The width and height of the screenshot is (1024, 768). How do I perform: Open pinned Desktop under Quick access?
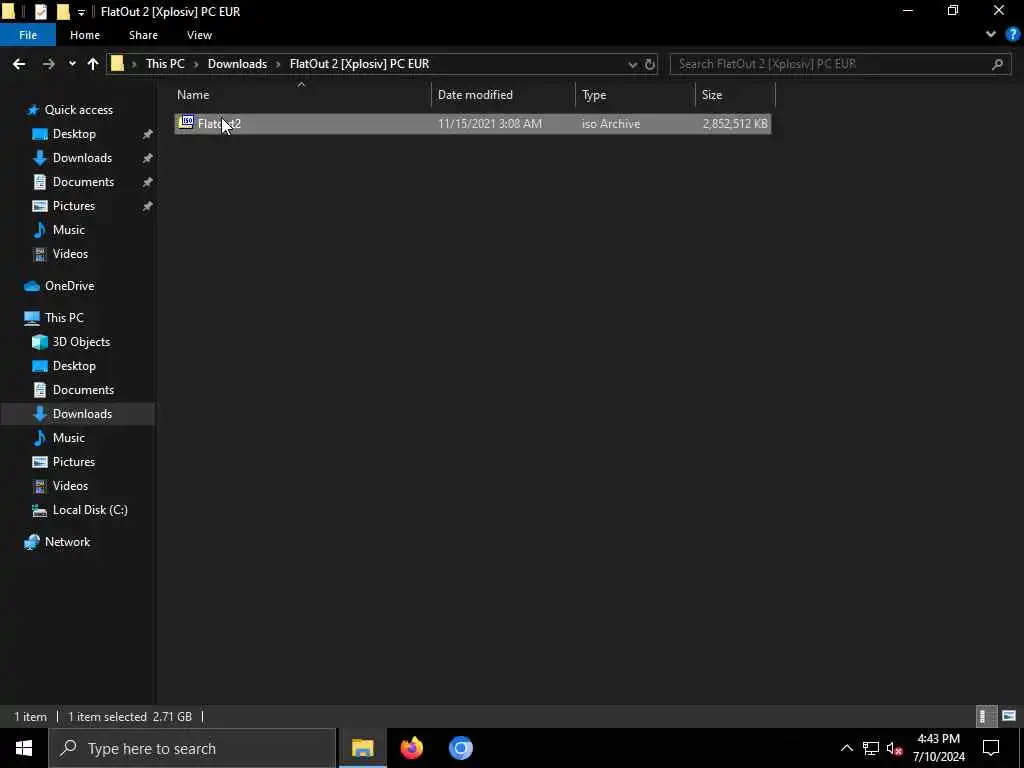pos(74,134)
